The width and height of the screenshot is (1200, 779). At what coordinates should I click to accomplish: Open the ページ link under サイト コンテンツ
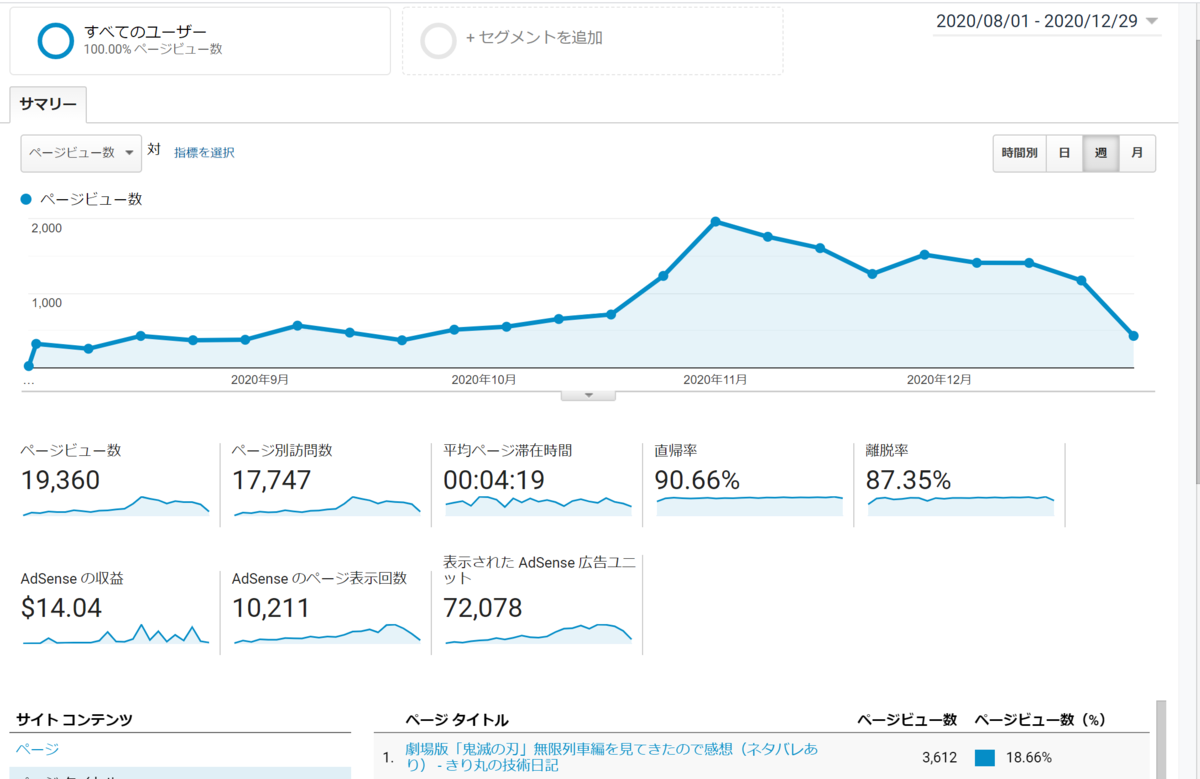coord(37,749)
